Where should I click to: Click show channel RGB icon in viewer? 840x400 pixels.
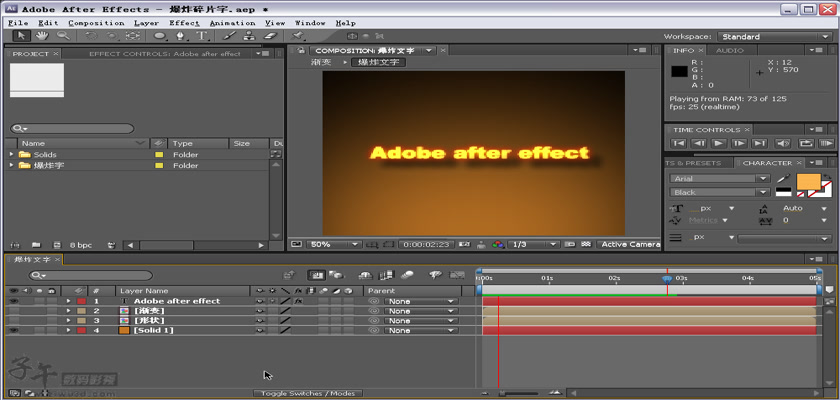498,244
